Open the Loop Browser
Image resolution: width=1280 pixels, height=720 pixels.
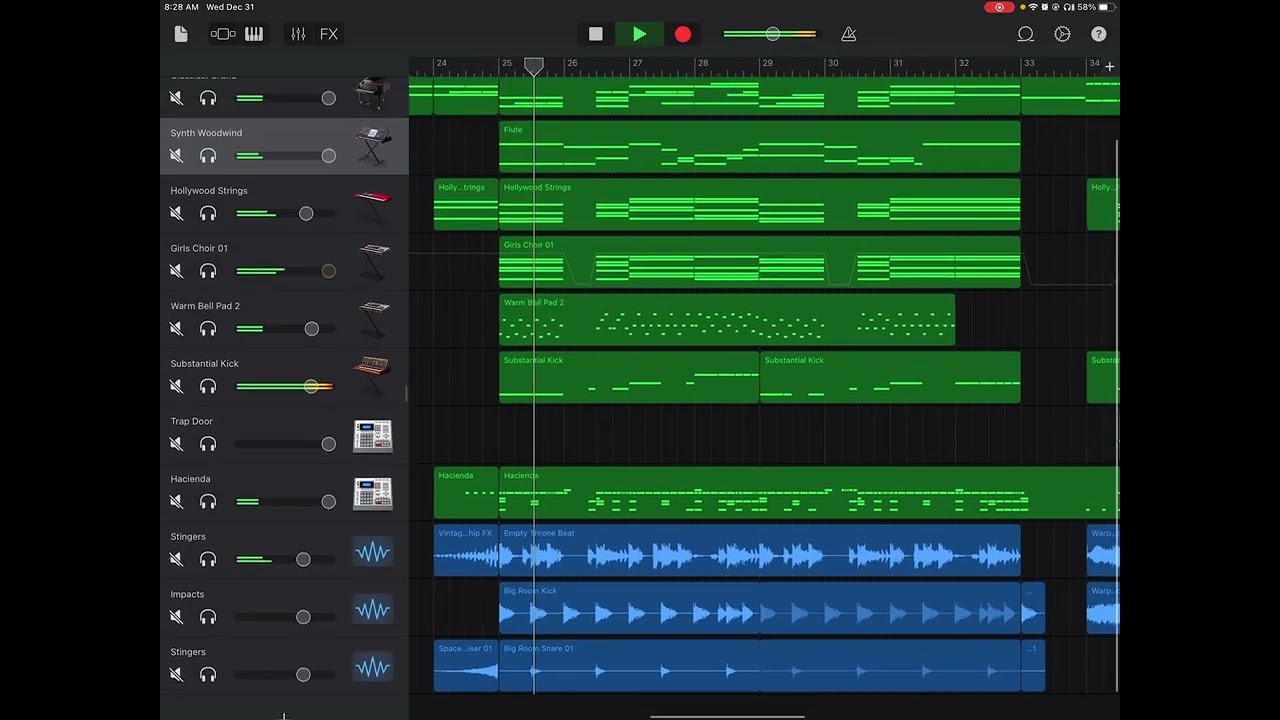(x=1025, y=34)
